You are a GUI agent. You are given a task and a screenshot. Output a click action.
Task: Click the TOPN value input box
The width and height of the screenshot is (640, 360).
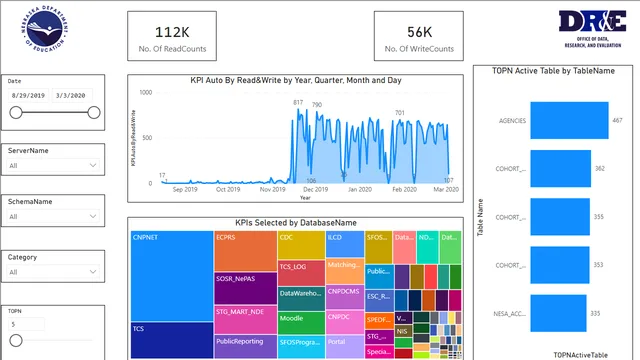27,324
